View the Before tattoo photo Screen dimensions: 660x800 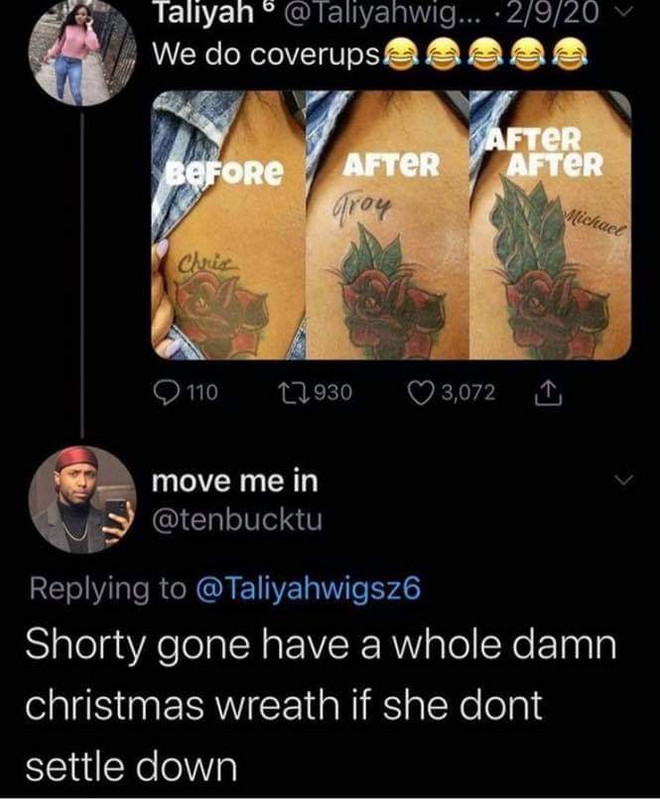229,224
